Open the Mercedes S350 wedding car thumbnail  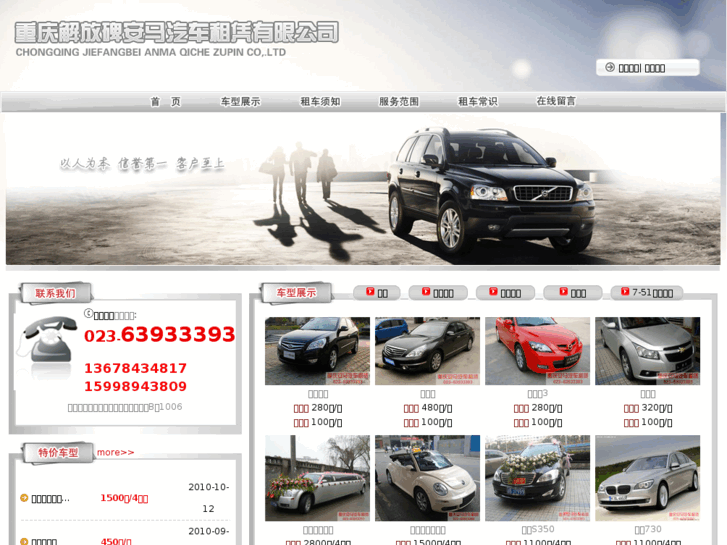537,478
